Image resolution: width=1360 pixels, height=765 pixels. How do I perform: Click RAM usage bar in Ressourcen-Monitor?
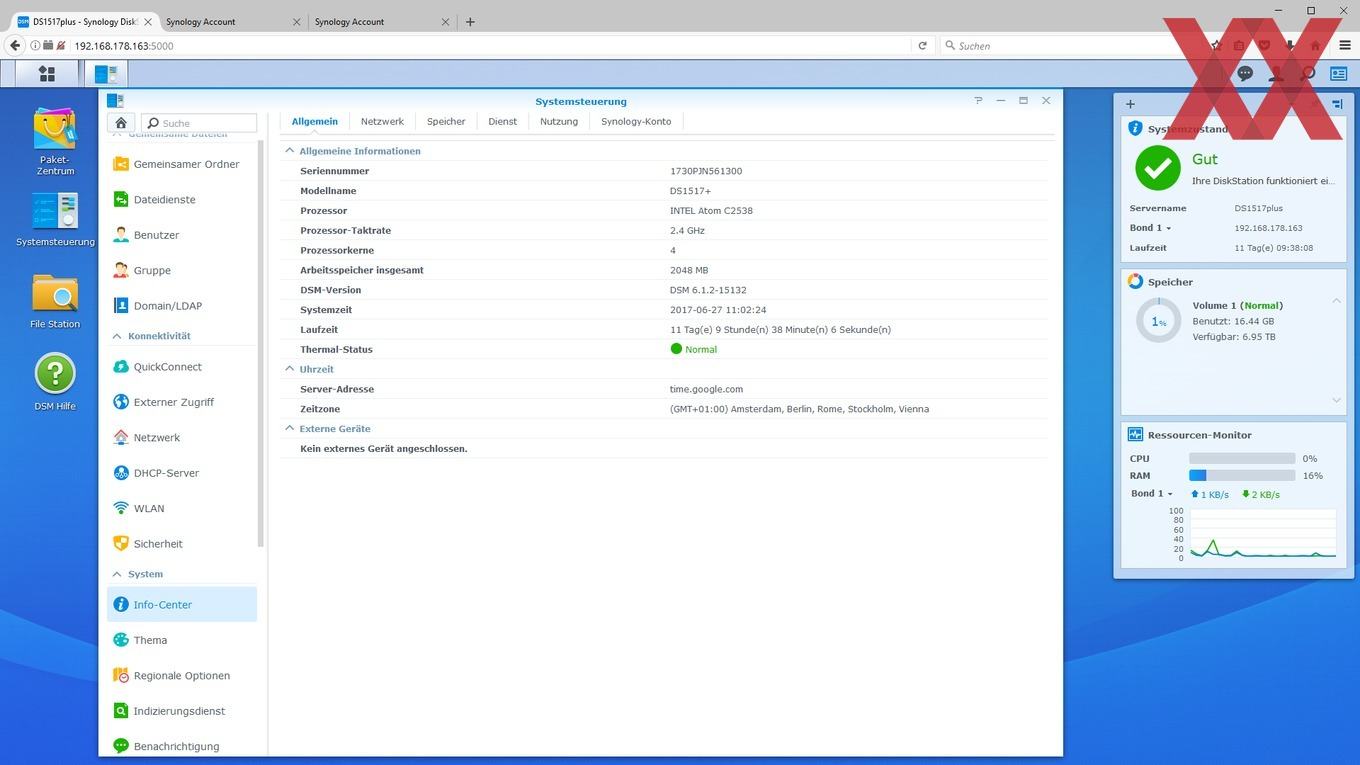tap(1241, 476)
